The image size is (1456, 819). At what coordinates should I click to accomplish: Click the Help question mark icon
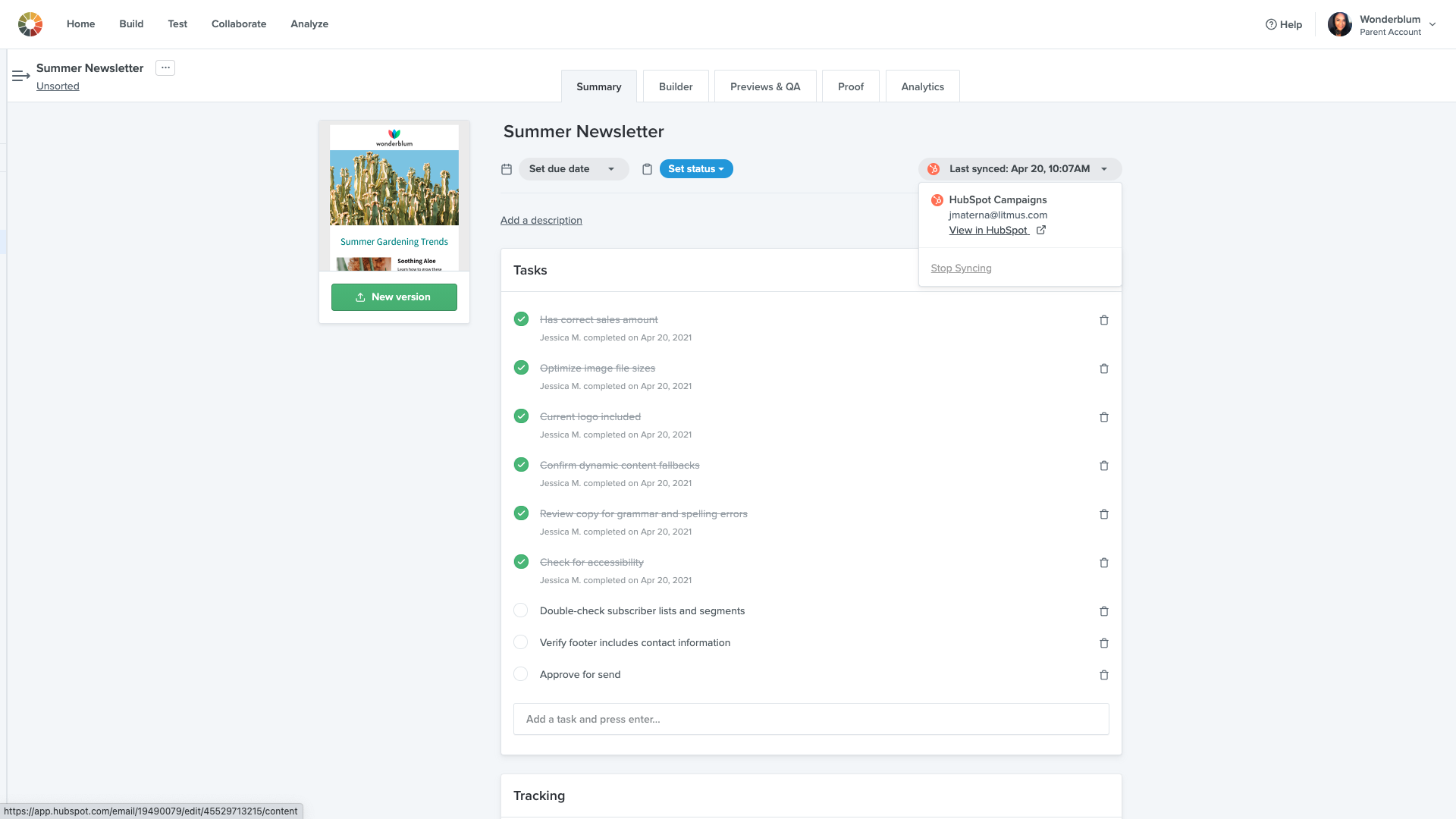pos(1271,24)
